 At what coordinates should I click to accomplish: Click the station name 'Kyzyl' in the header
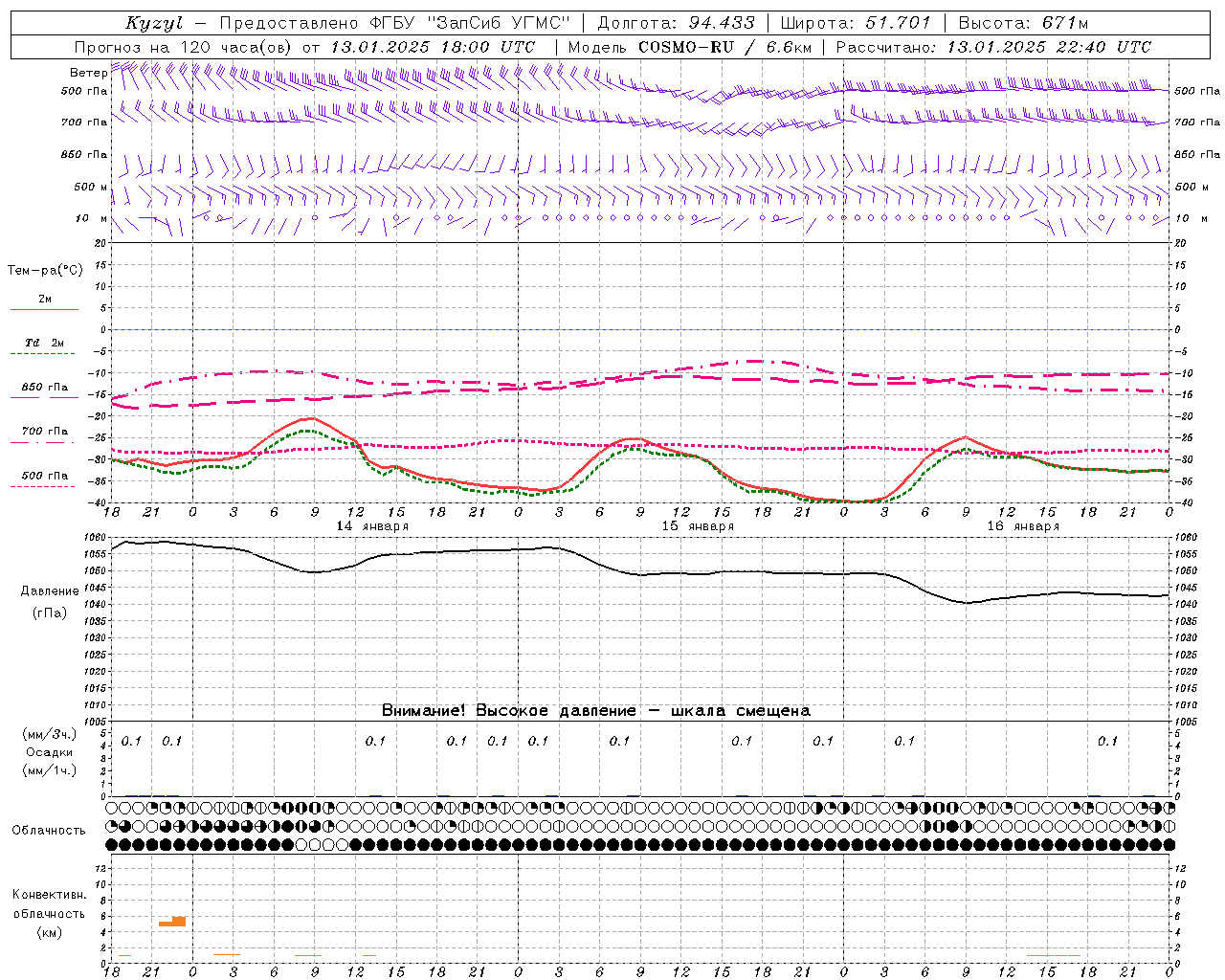[154, 23]
